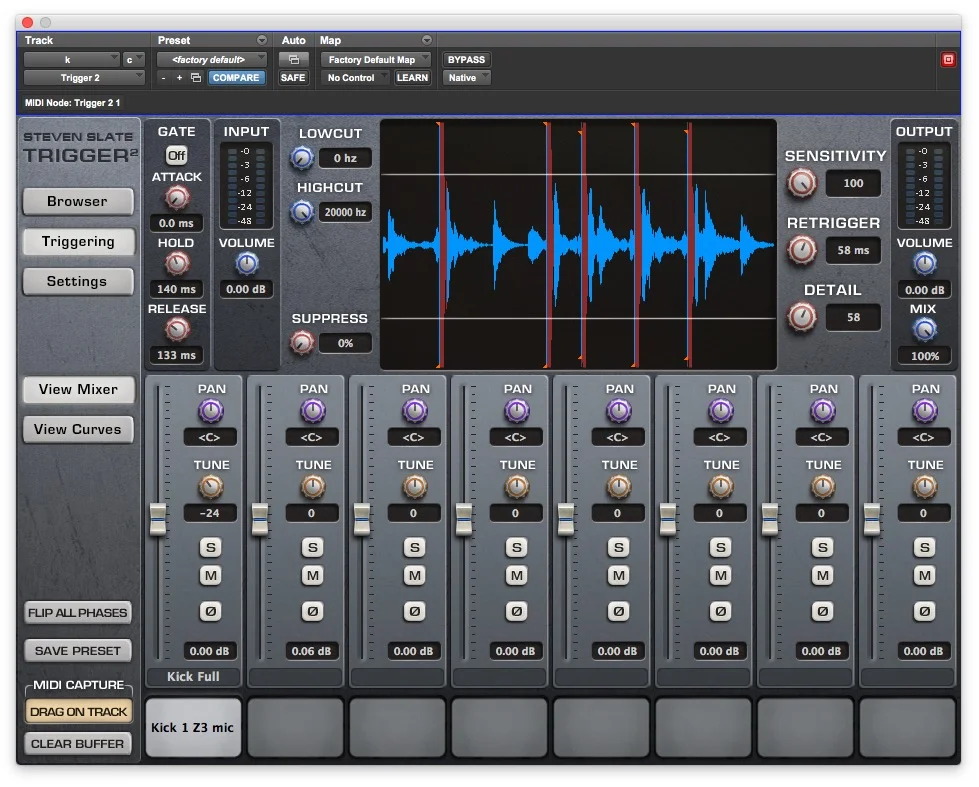
Task: Click SAVE PRESET button
Action: (x=77, y=651)
